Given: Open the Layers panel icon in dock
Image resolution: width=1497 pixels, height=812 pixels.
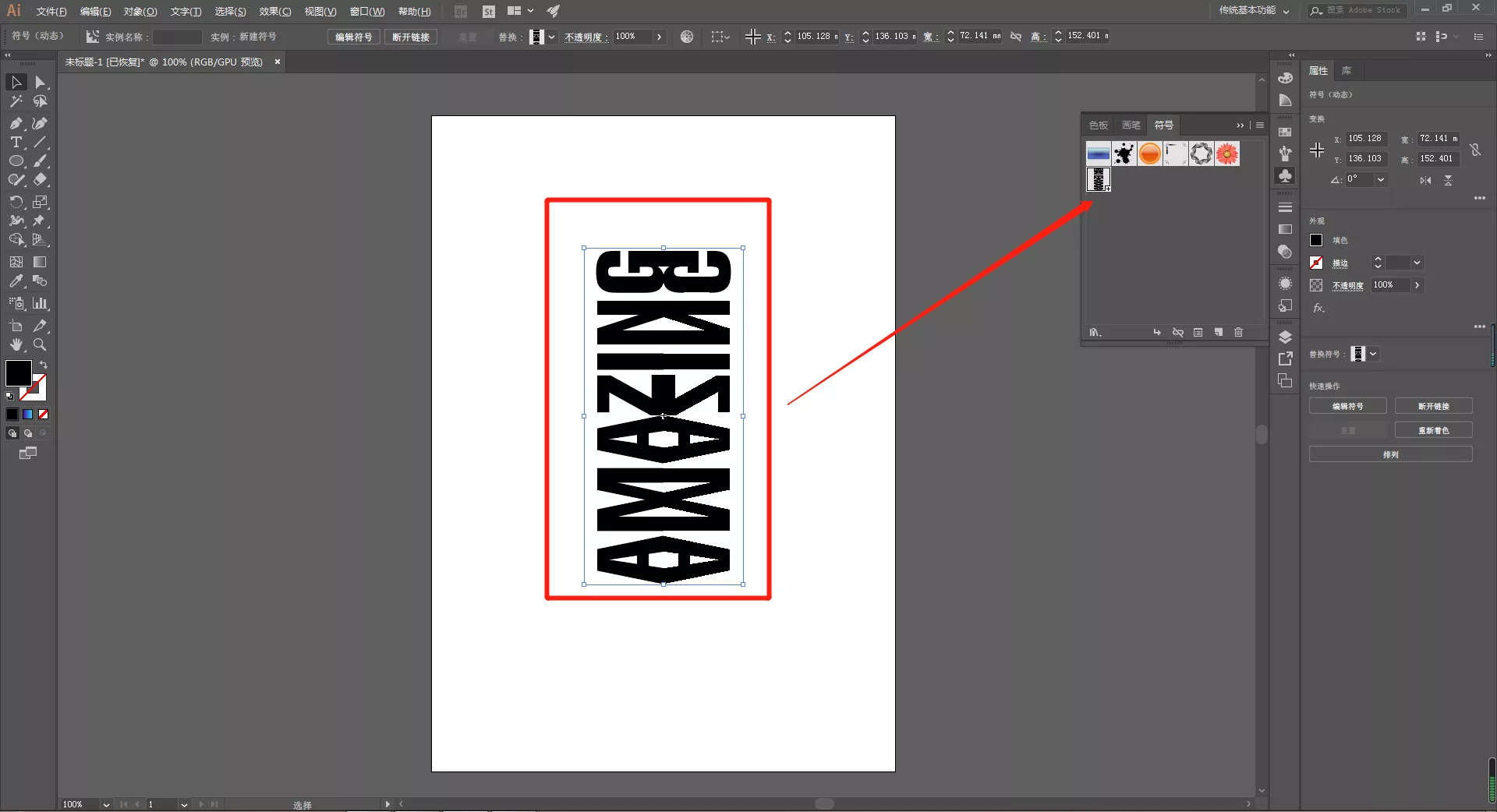Looking at the screenshot, I should click(1285, 337).
